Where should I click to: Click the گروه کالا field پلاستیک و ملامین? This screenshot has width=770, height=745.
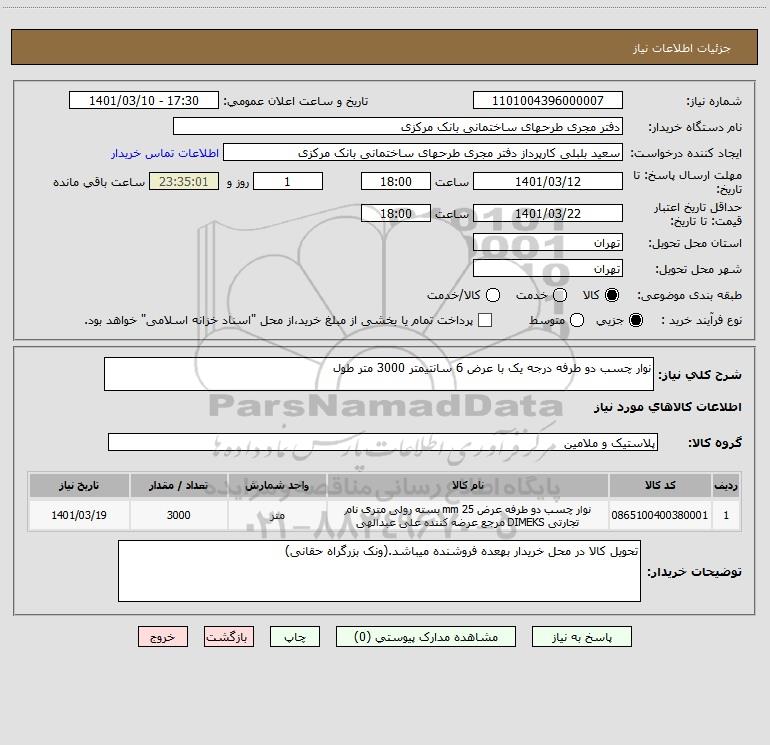pos(383,442)
